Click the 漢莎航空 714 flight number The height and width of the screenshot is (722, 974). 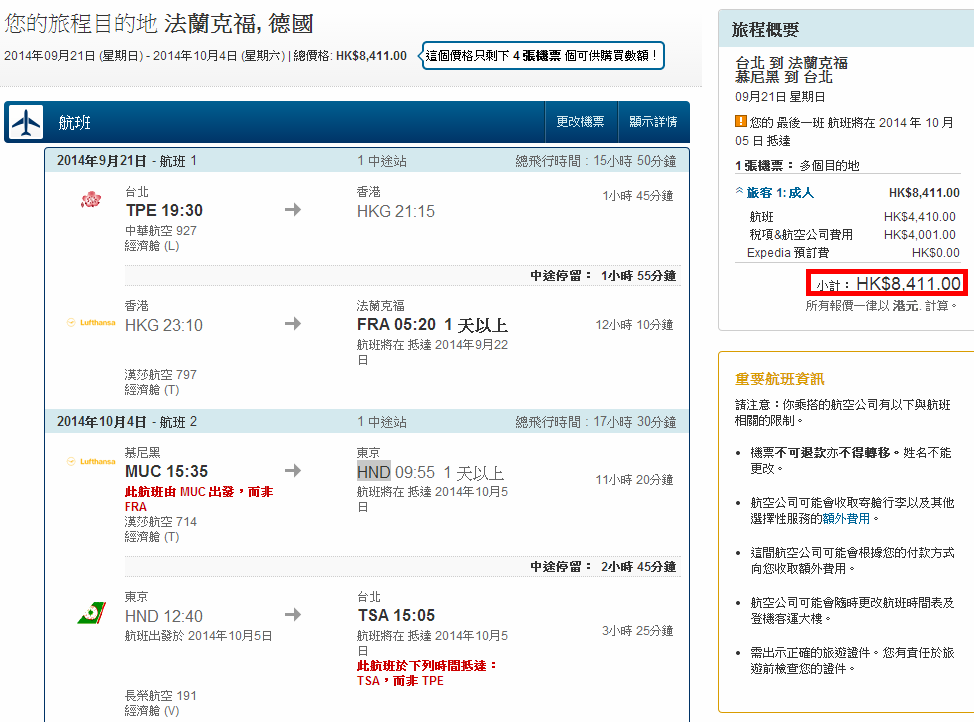click(161, 521)
